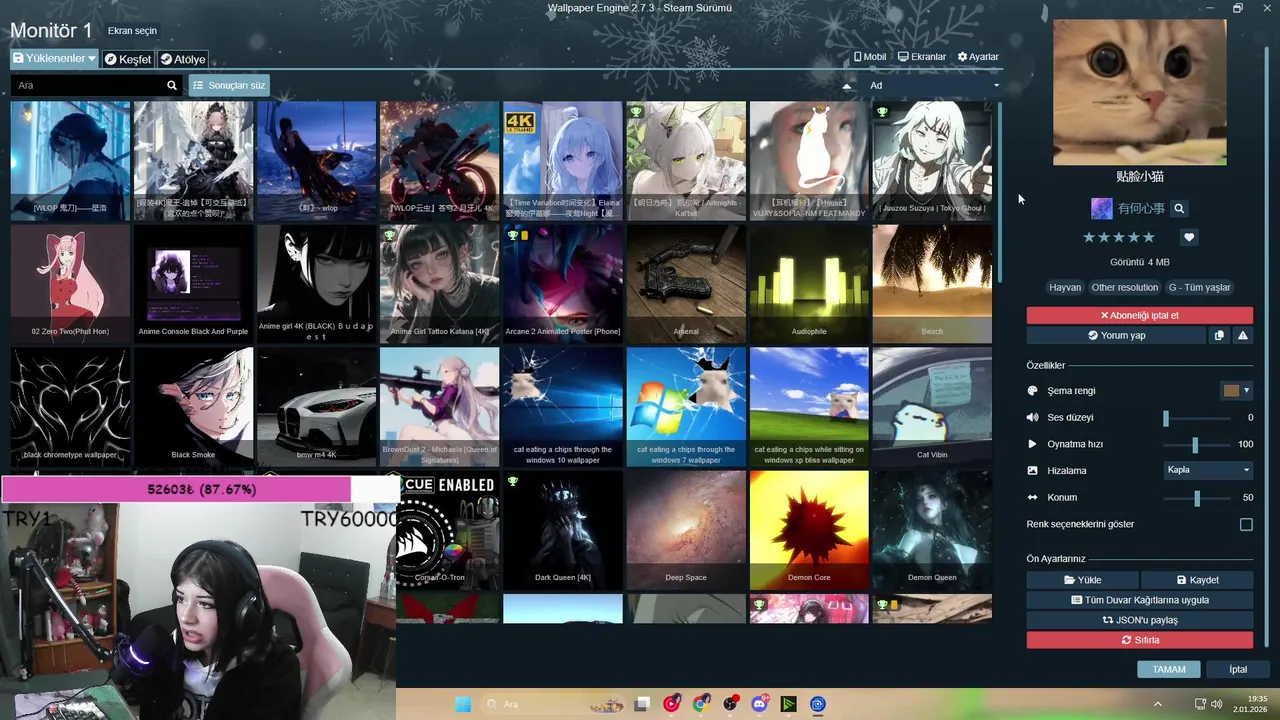Click the G - Tüm yaşlar tag
This screenshot has height=720, width=1280.
click(x=1199, y=287)
